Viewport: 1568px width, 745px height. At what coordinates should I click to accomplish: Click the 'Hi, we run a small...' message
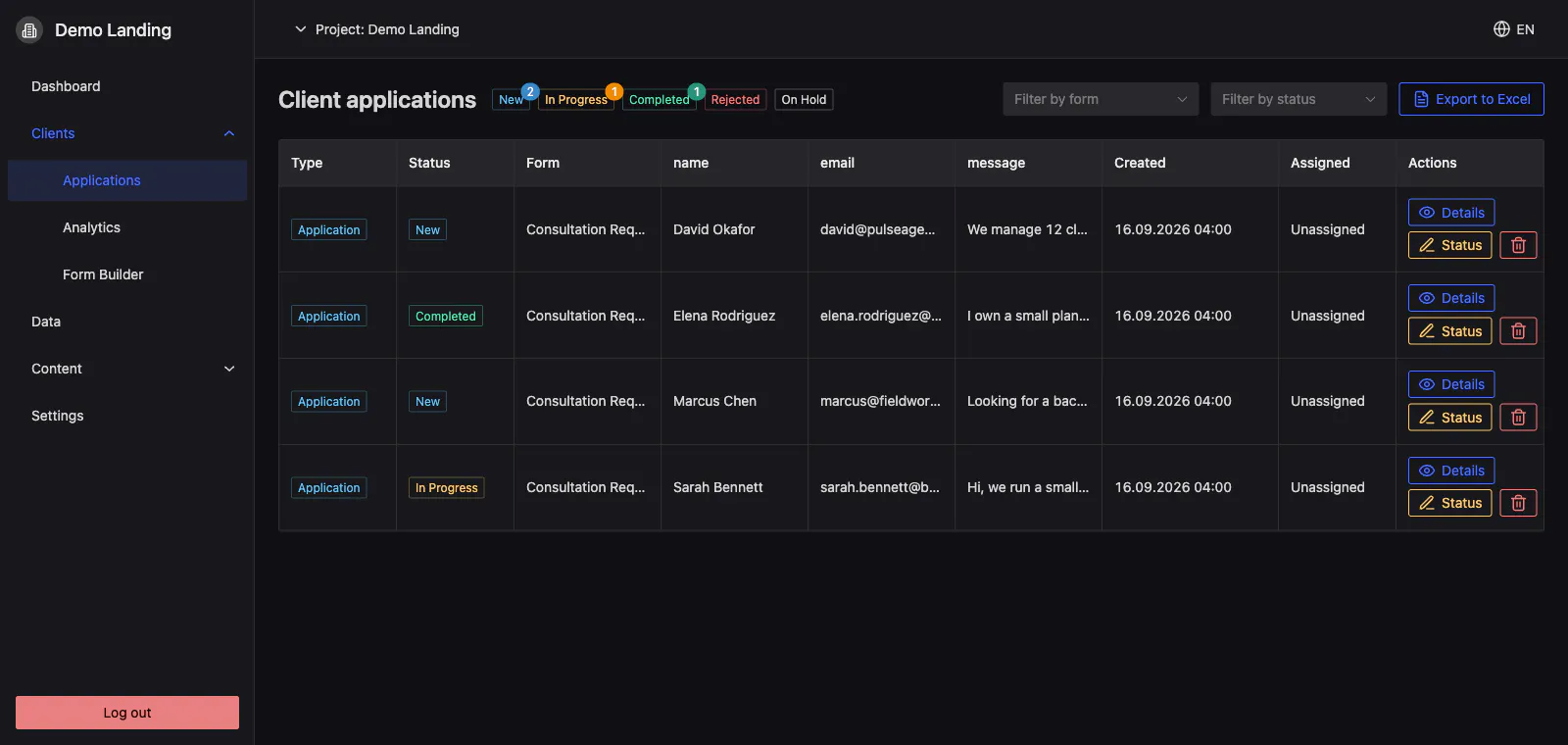[1028, 487]
